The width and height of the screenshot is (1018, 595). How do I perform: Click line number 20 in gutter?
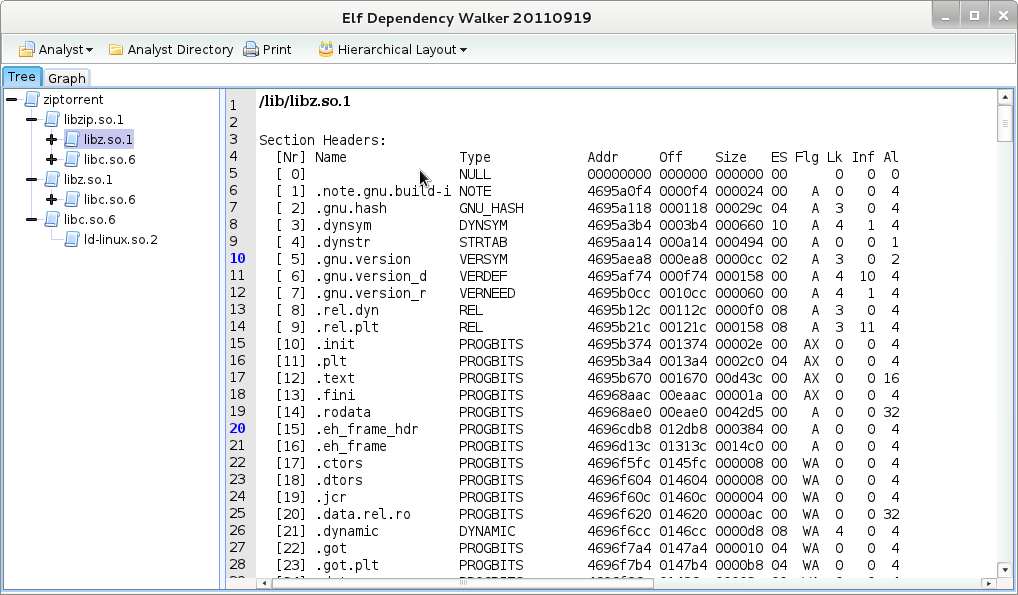pos(238,429)
